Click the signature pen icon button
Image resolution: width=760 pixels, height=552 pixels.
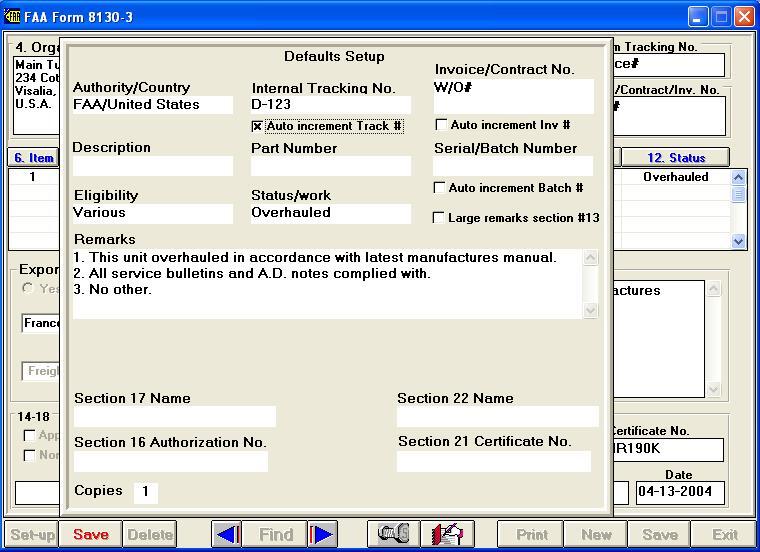(x=447, y=535)
